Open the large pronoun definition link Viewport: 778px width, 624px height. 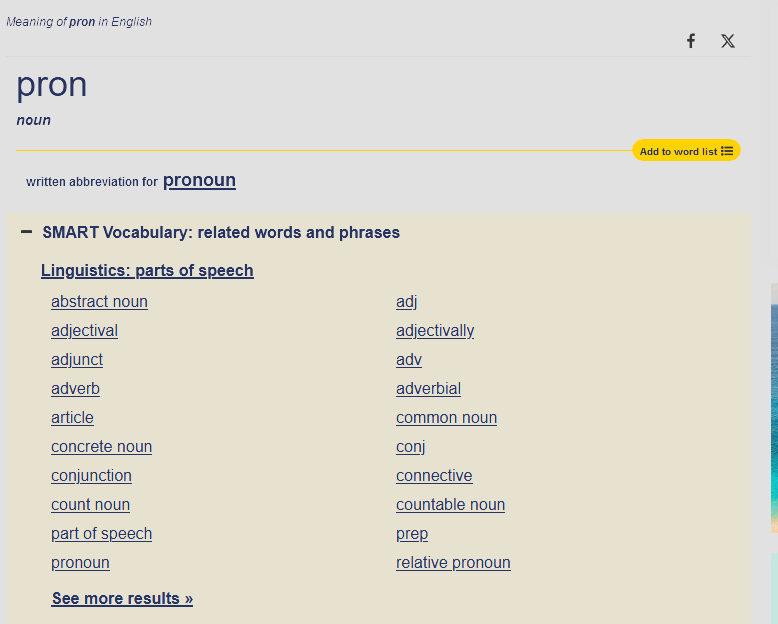(x=199, y=180)
